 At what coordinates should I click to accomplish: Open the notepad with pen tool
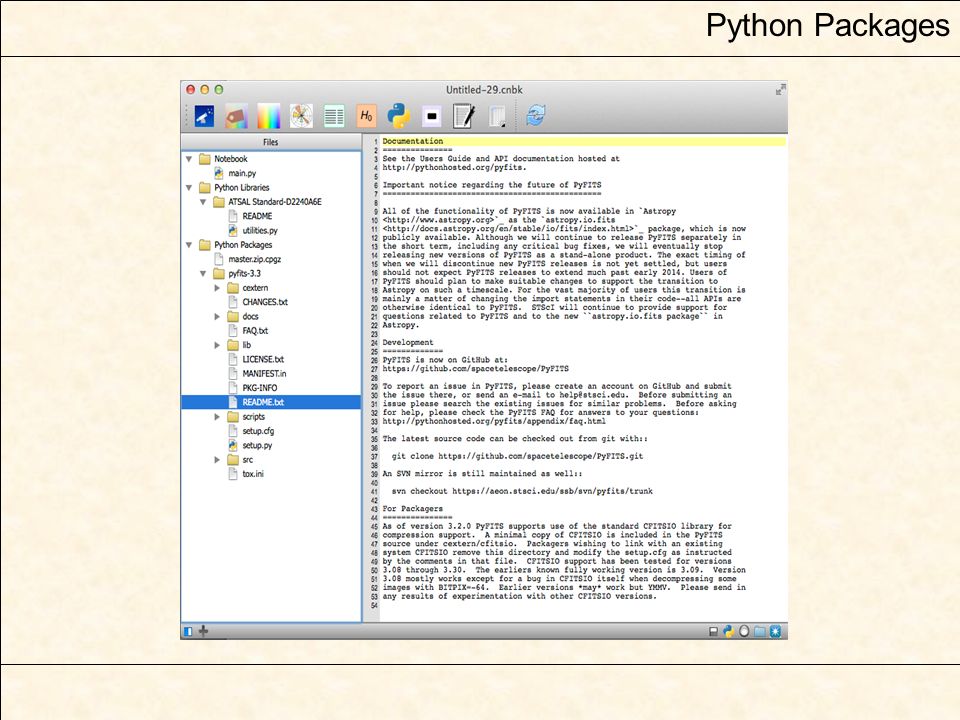464,116
